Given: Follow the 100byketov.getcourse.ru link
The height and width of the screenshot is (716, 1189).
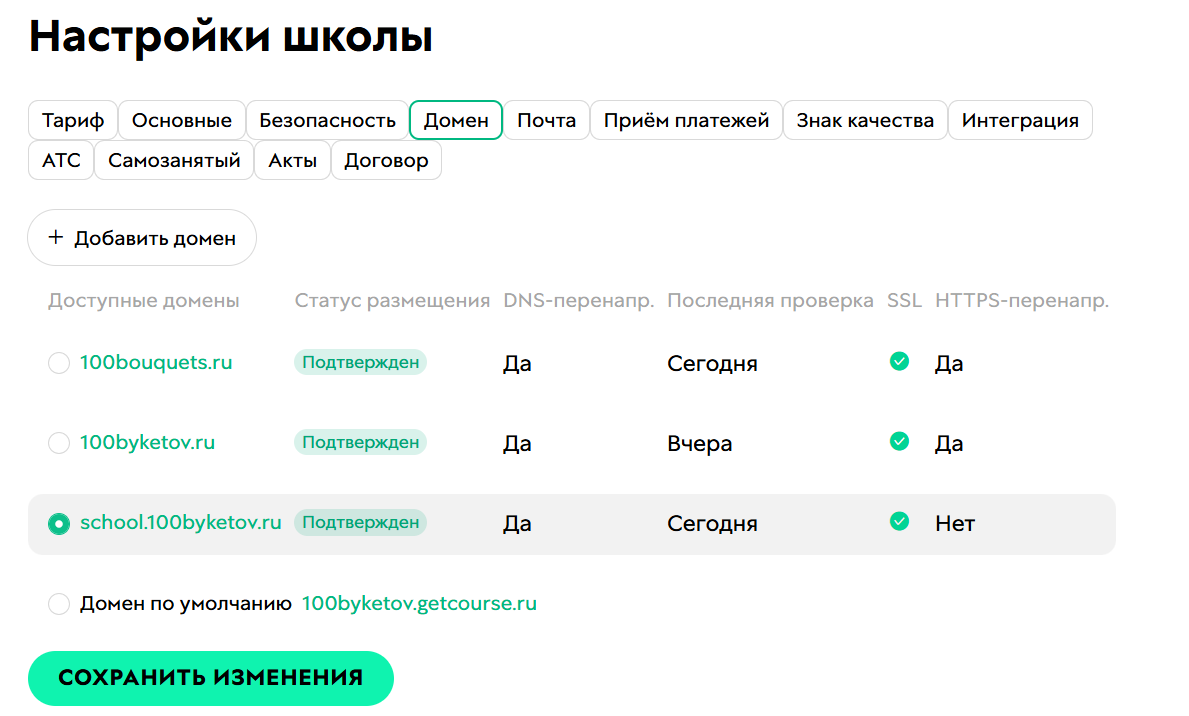Looking at the screenshot, I should (x=419, y=604).
